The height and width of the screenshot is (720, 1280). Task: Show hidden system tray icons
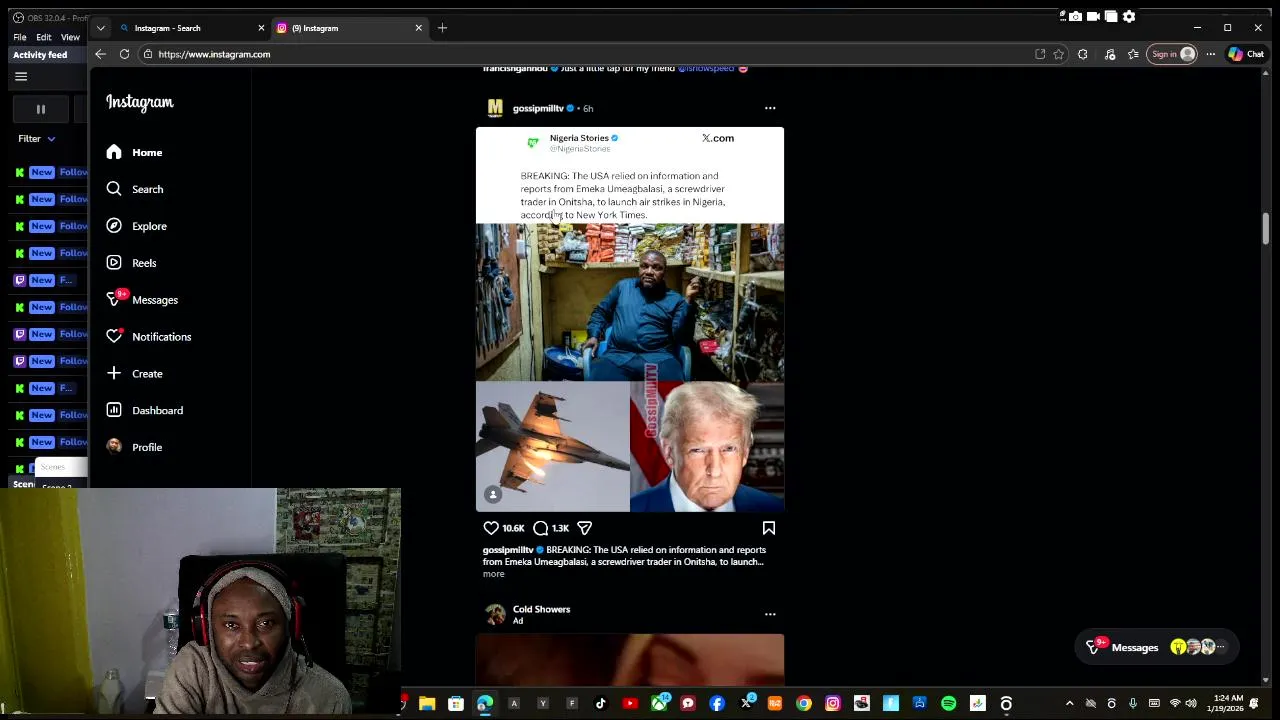tap(1070, 704)
